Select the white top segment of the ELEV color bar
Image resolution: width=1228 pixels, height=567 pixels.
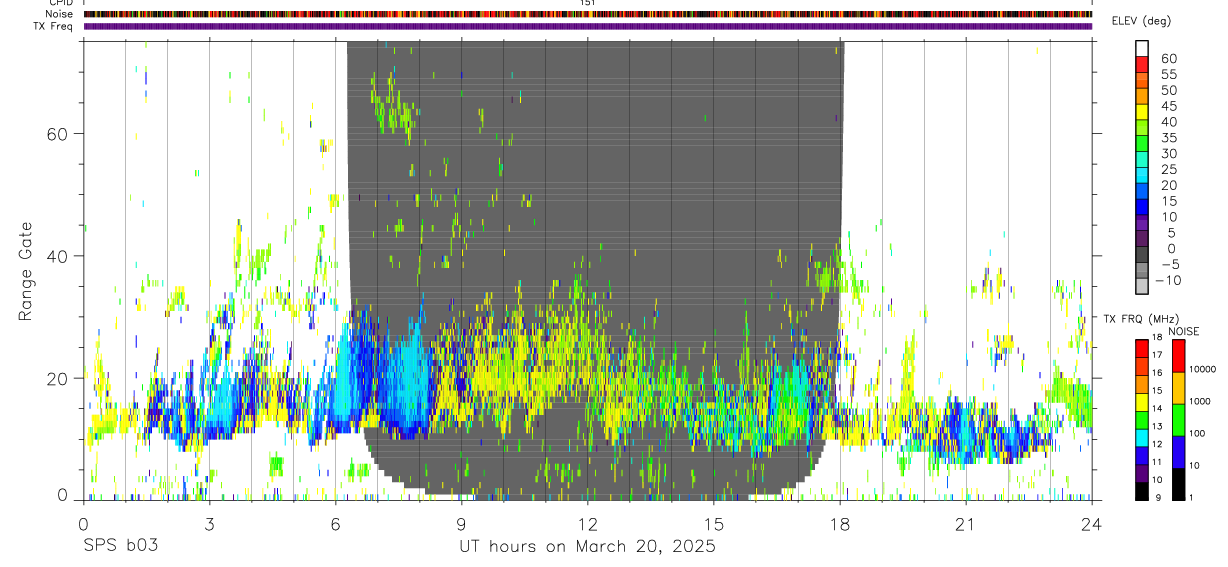pyautogui.click(x=1142, y=49)
